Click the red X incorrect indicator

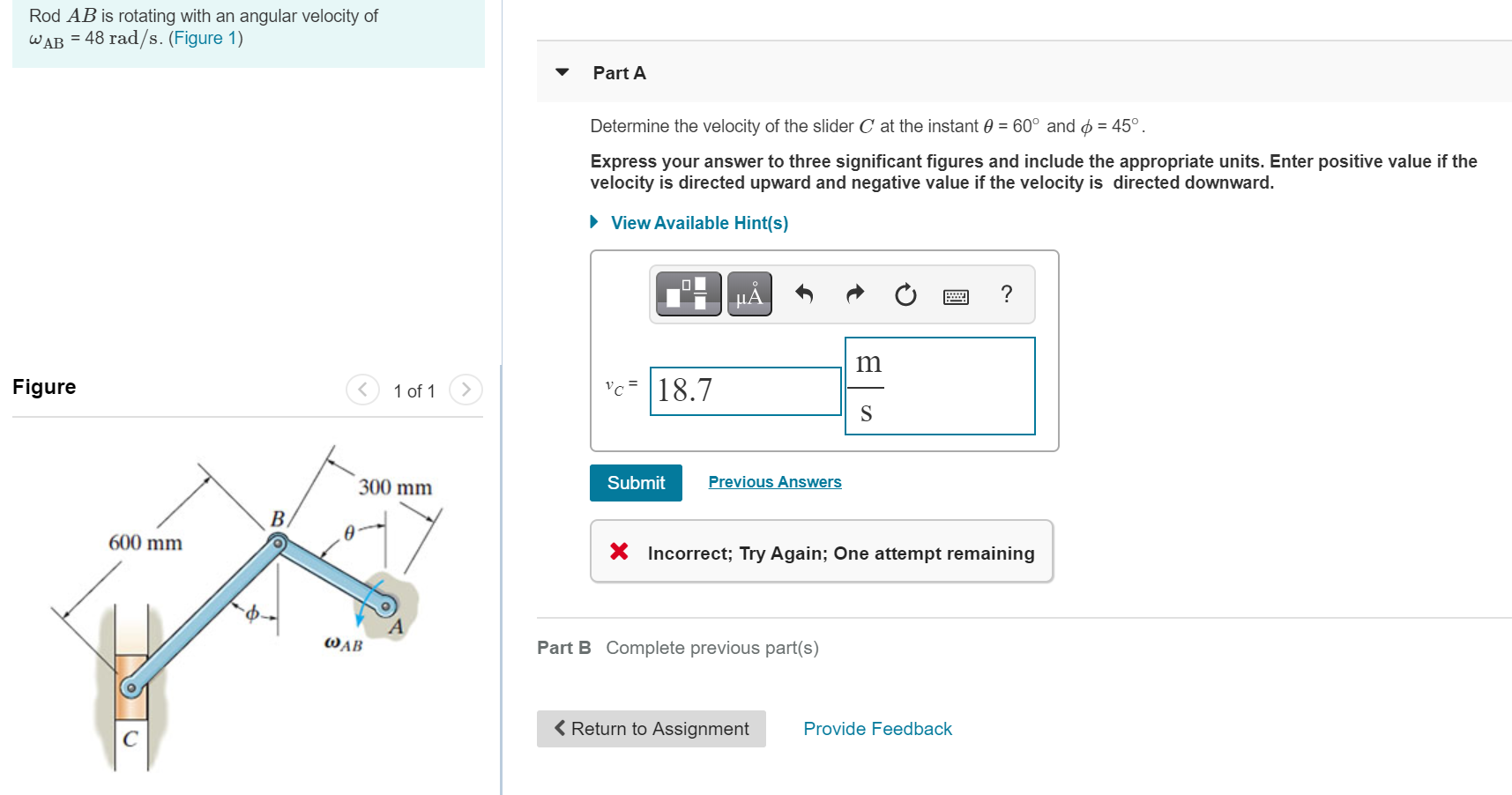(x=618, y=552)
